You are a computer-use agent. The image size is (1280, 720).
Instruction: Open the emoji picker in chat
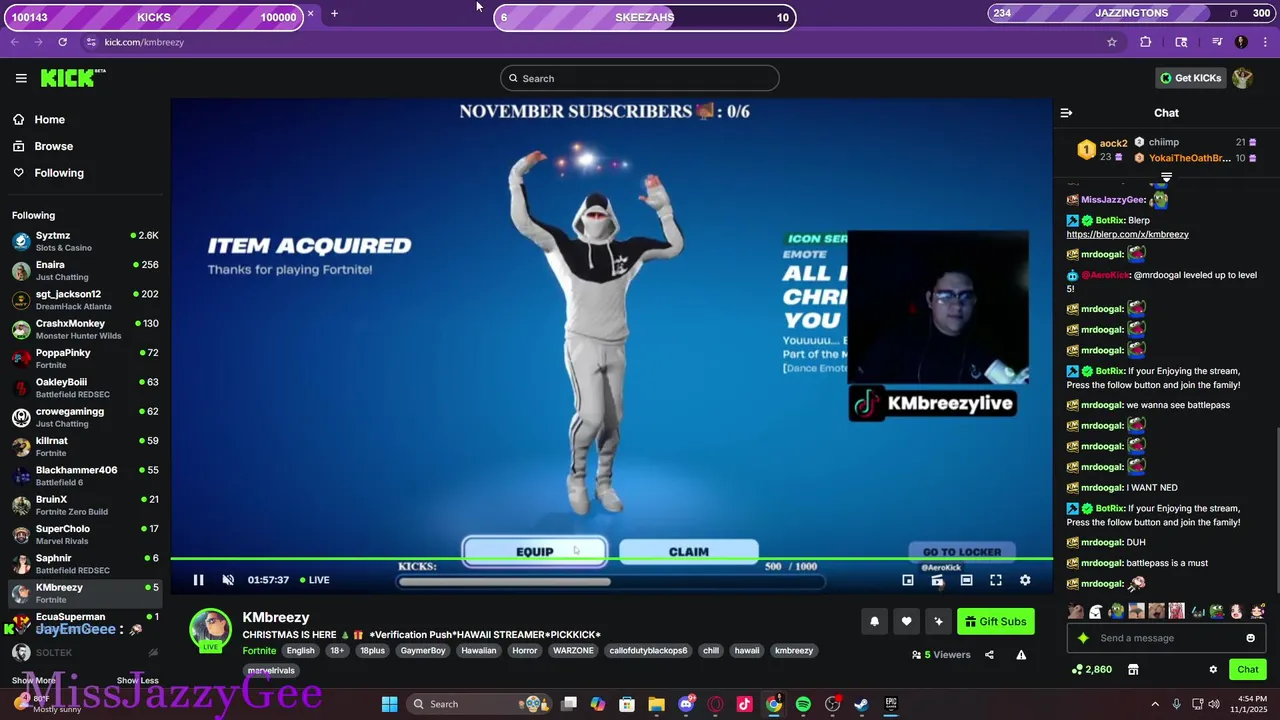tap(1250, 638)
